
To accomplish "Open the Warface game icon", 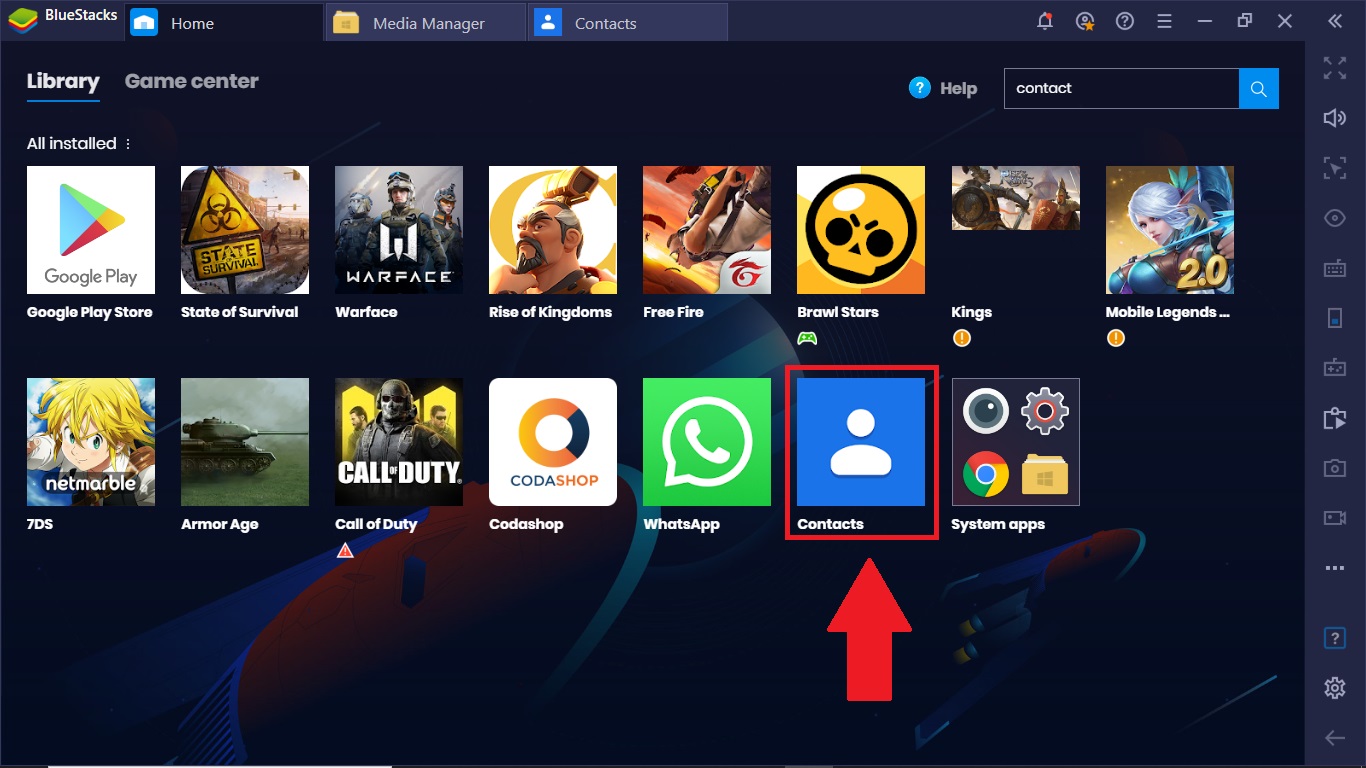I will pyautogui.click(x=399, y=230).
